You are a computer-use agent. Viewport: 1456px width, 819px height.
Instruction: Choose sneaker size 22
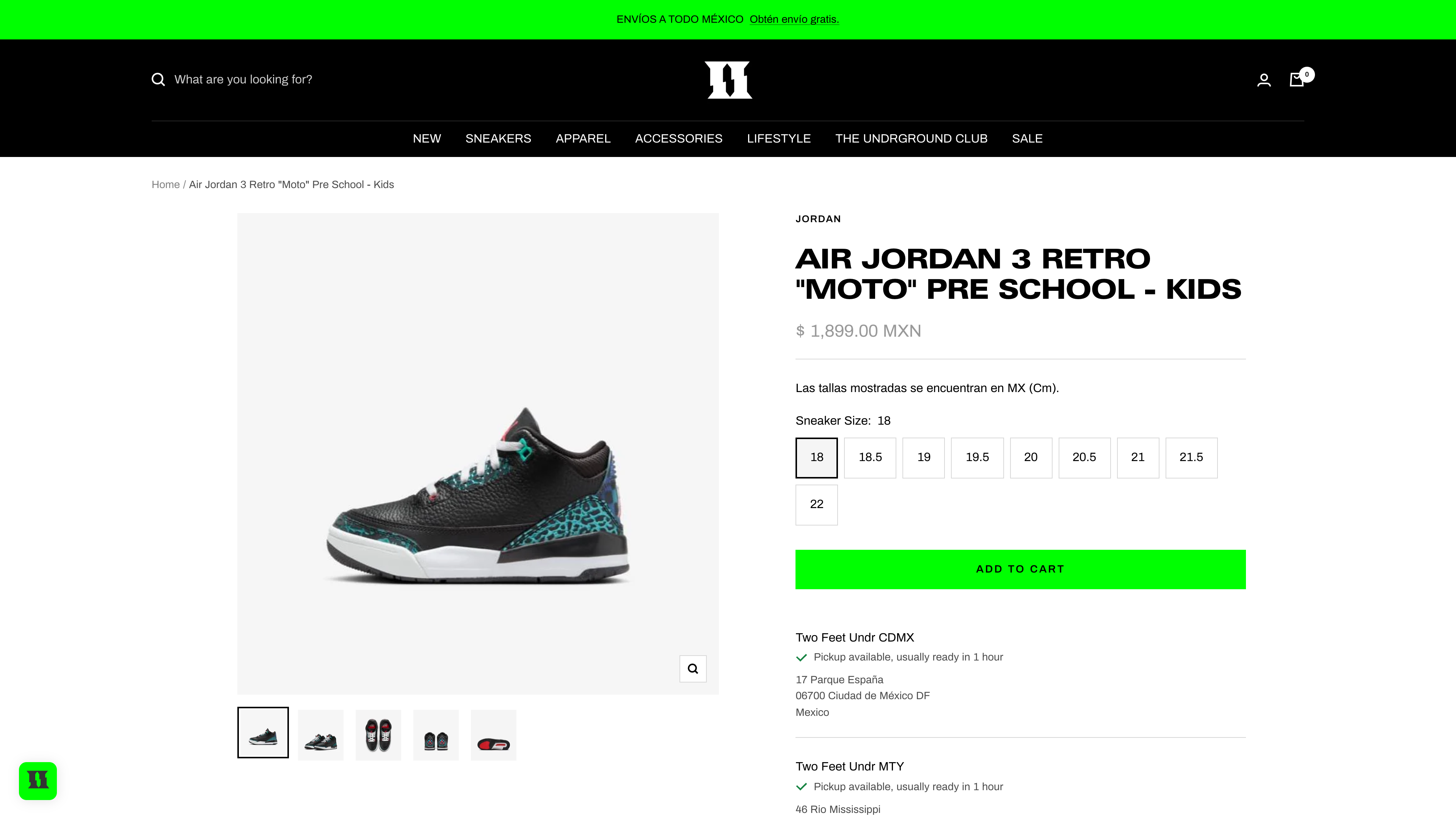coord(816,504)
